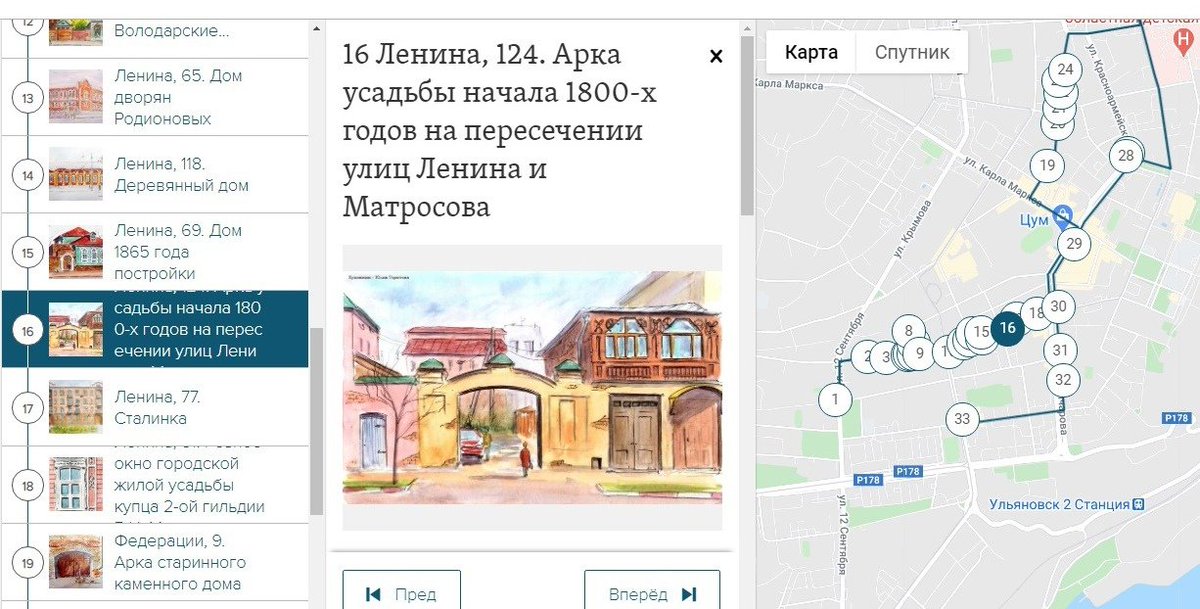Click map marker 31
The height and width of the screenshot is (609, 1200).
coord(1061,350)
